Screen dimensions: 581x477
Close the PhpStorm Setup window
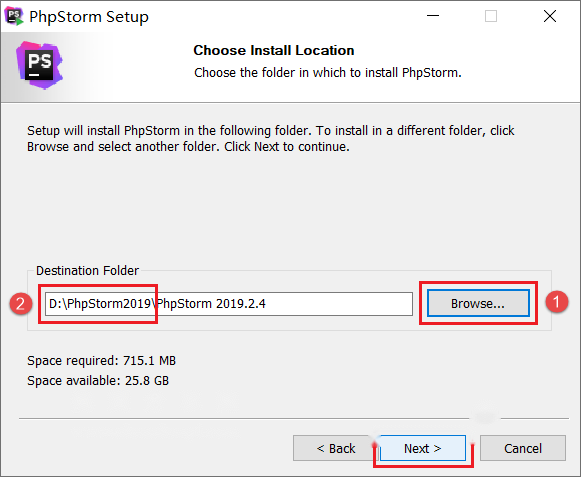point(550,16)
